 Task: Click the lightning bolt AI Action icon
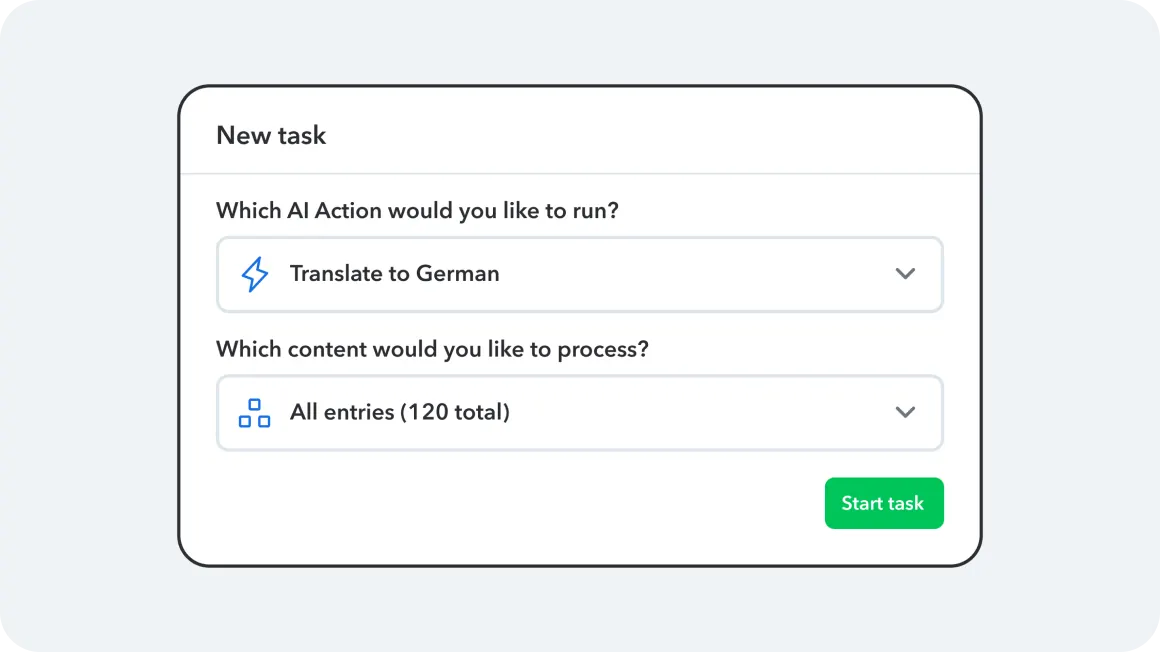[x=255, y=274]
